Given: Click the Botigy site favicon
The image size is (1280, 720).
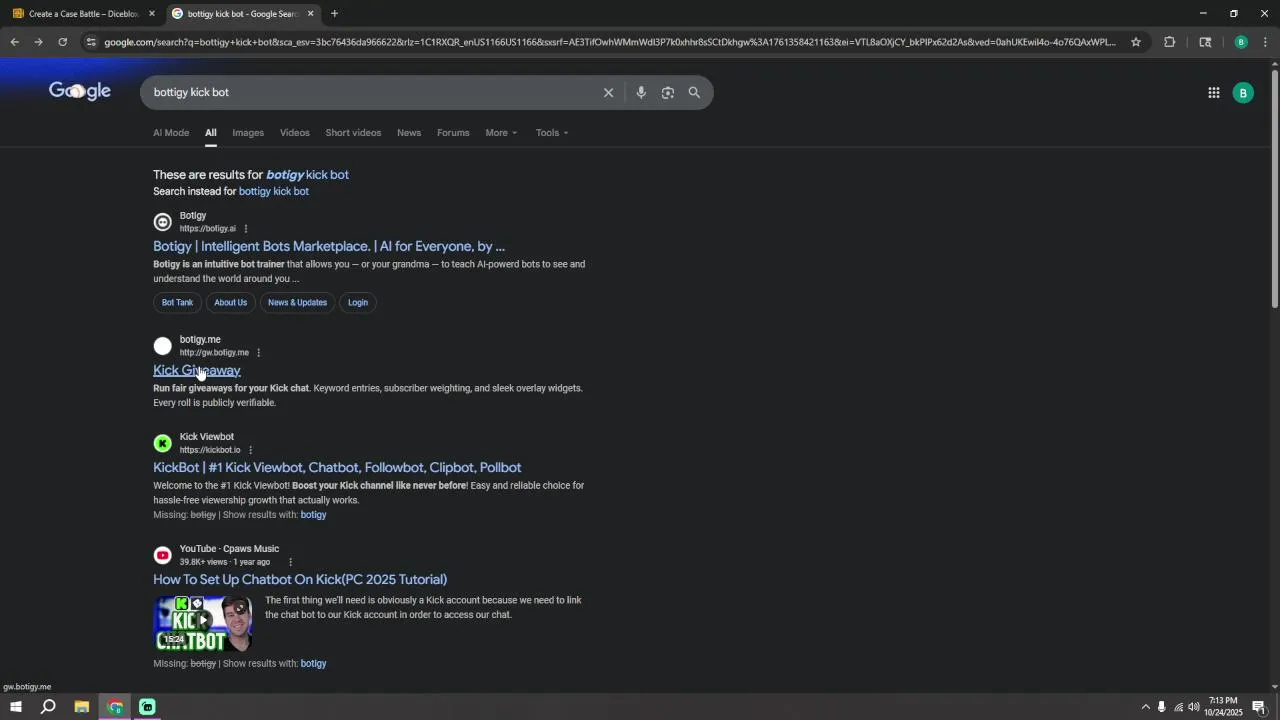Looking at the screenshot, I should coord(163,222).
